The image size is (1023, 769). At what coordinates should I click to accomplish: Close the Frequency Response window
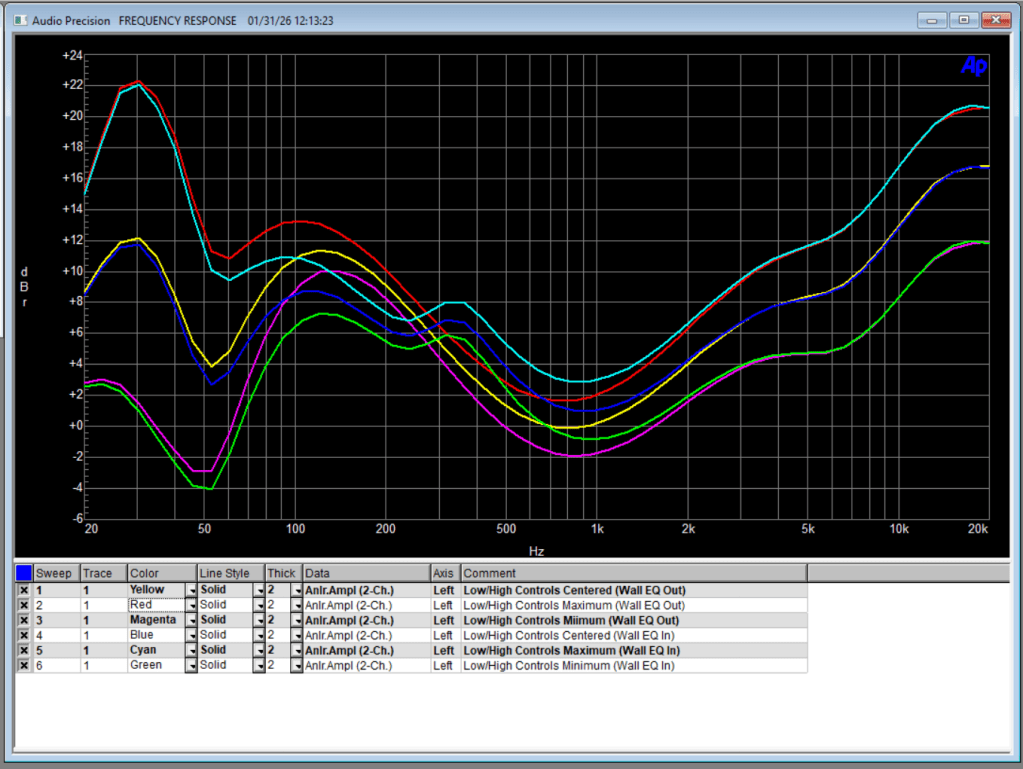[x=996, y=20]
